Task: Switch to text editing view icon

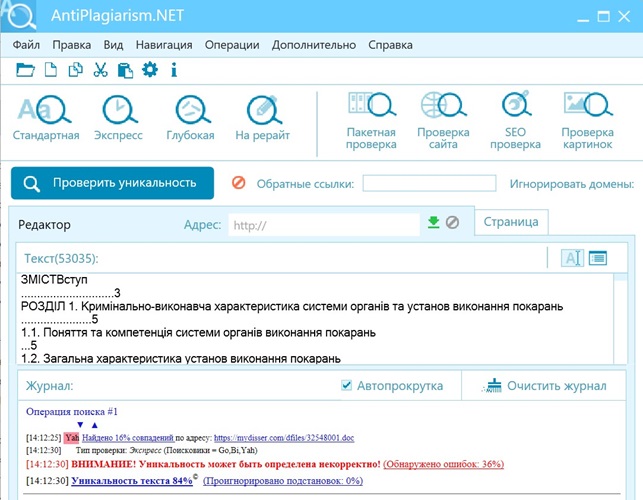Action: [x=572, y=258]
